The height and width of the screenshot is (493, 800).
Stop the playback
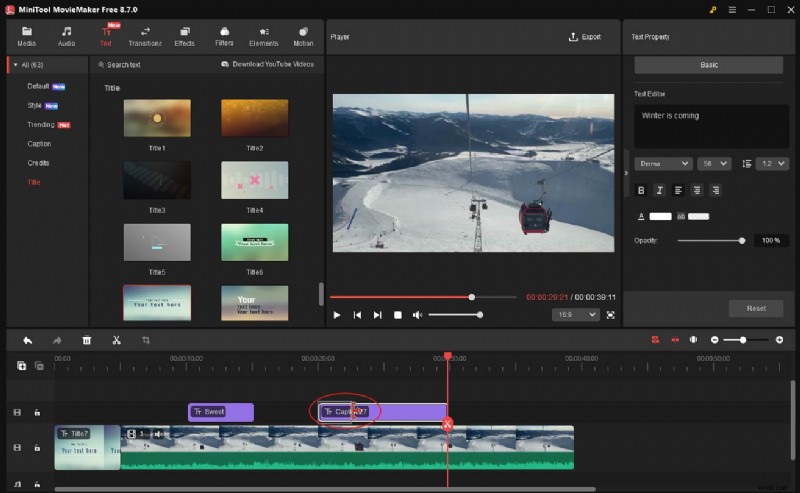(x=398, y=315)
